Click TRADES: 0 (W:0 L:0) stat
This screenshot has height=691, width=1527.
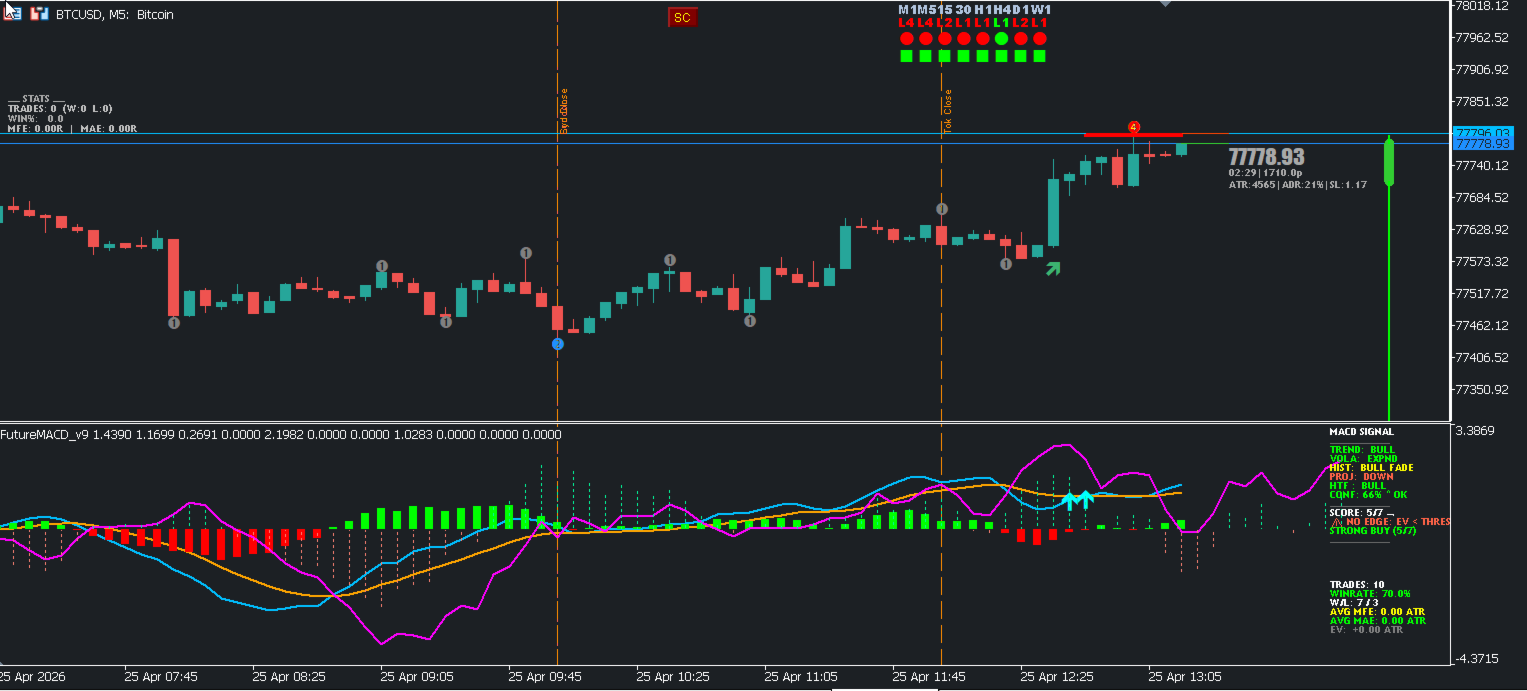[60, 108]
